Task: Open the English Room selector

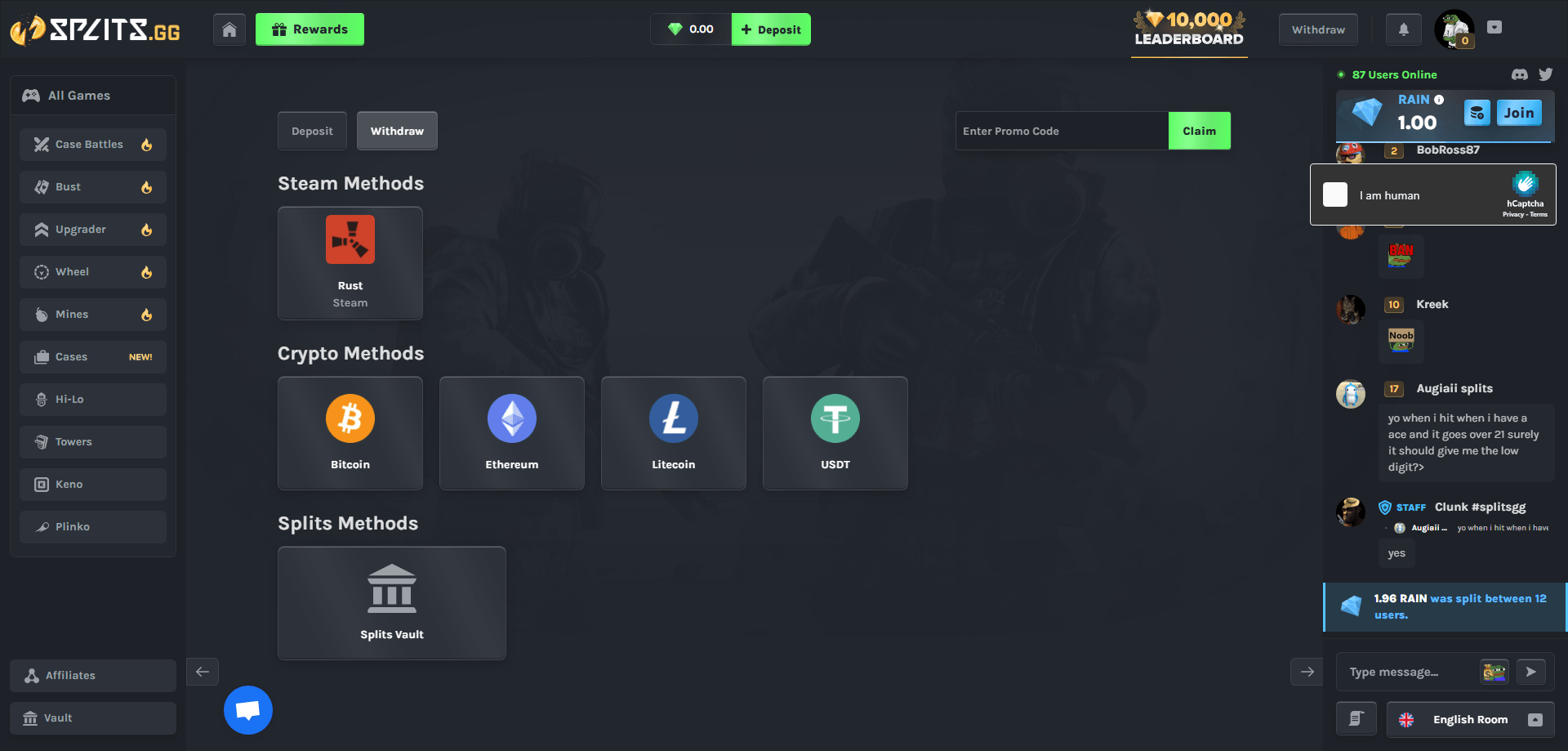Action: tap(1470, 719)
